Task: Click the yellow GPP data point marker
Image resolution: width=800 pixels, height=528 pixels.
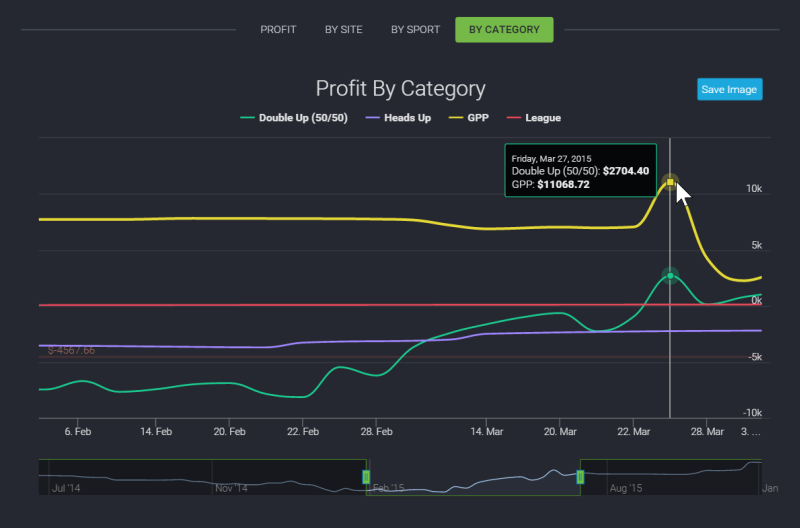Action: coord(670,182)
